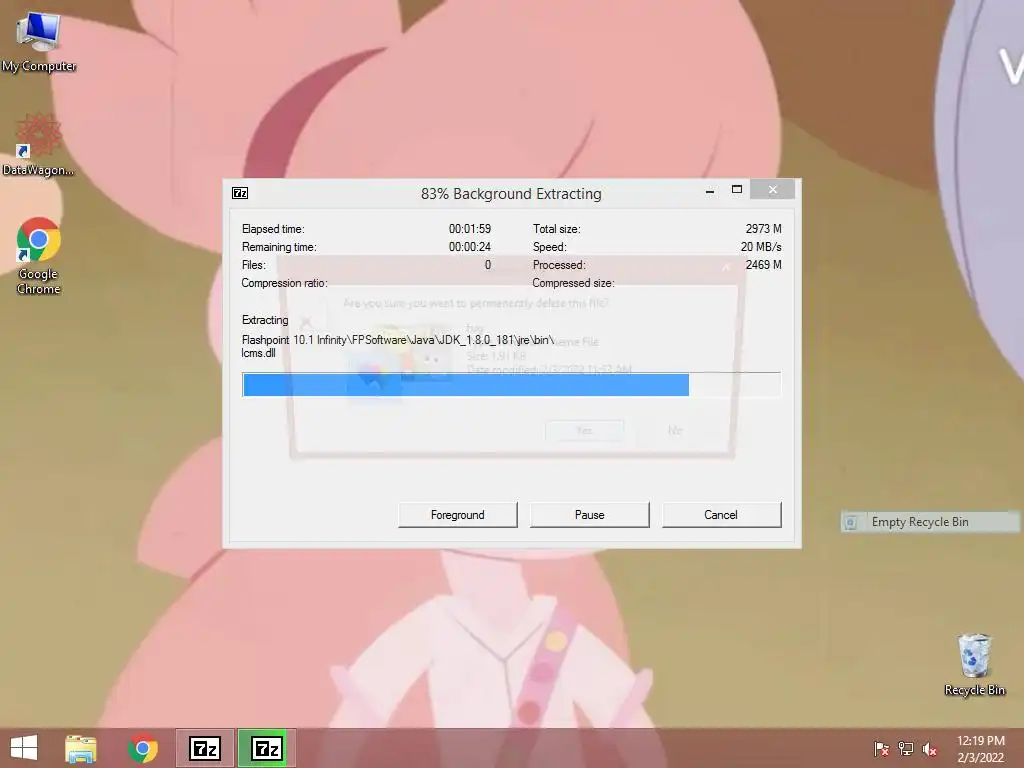Click the muted volume tray icon

click(x=930, y=749)
